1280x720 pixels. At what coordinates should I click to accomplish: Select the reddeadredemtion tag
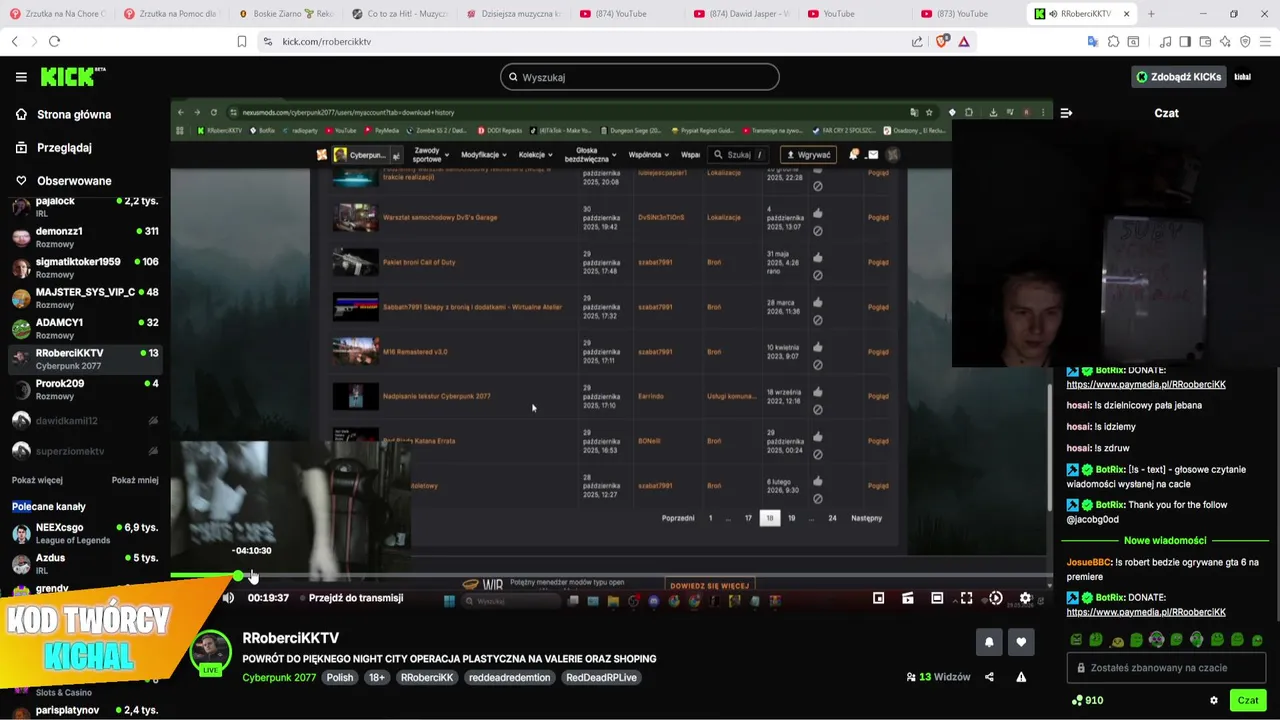tap(509, 677)
